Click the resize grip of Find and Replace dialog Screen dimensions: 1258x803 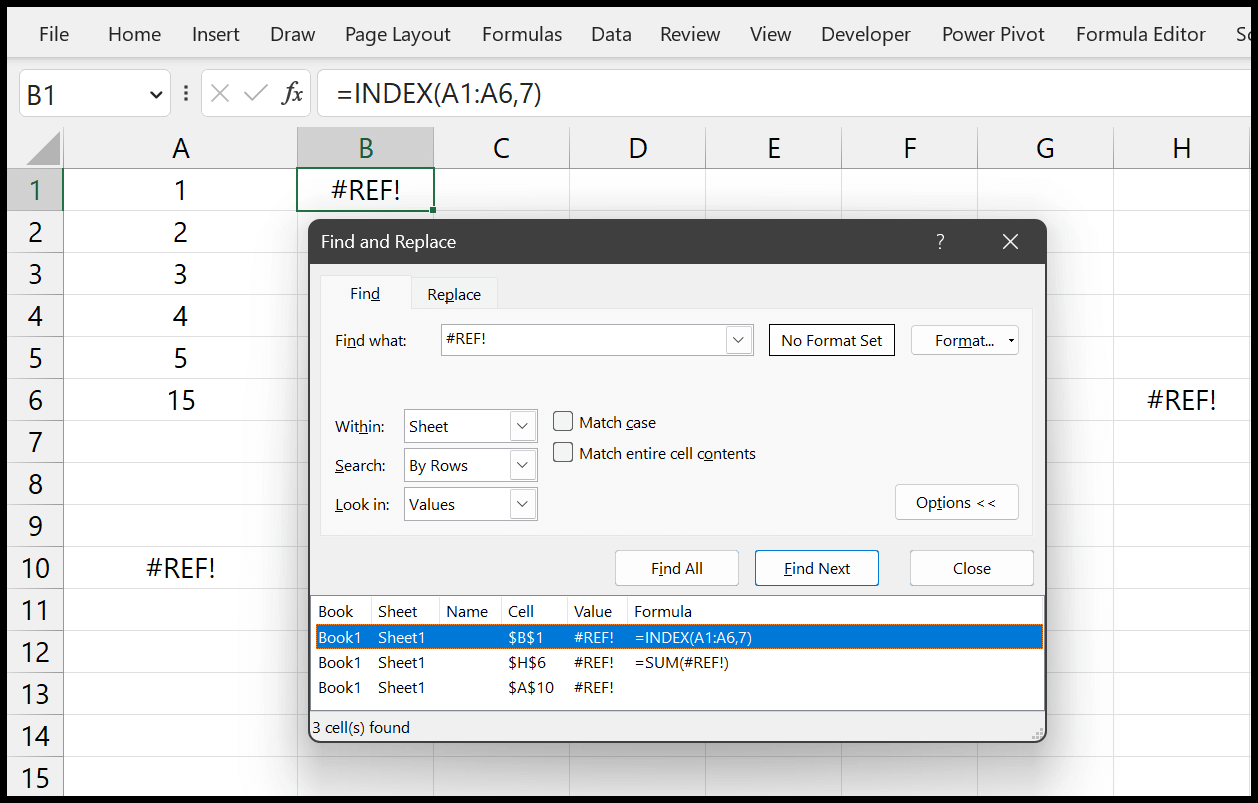click(x=1037, y=735)
